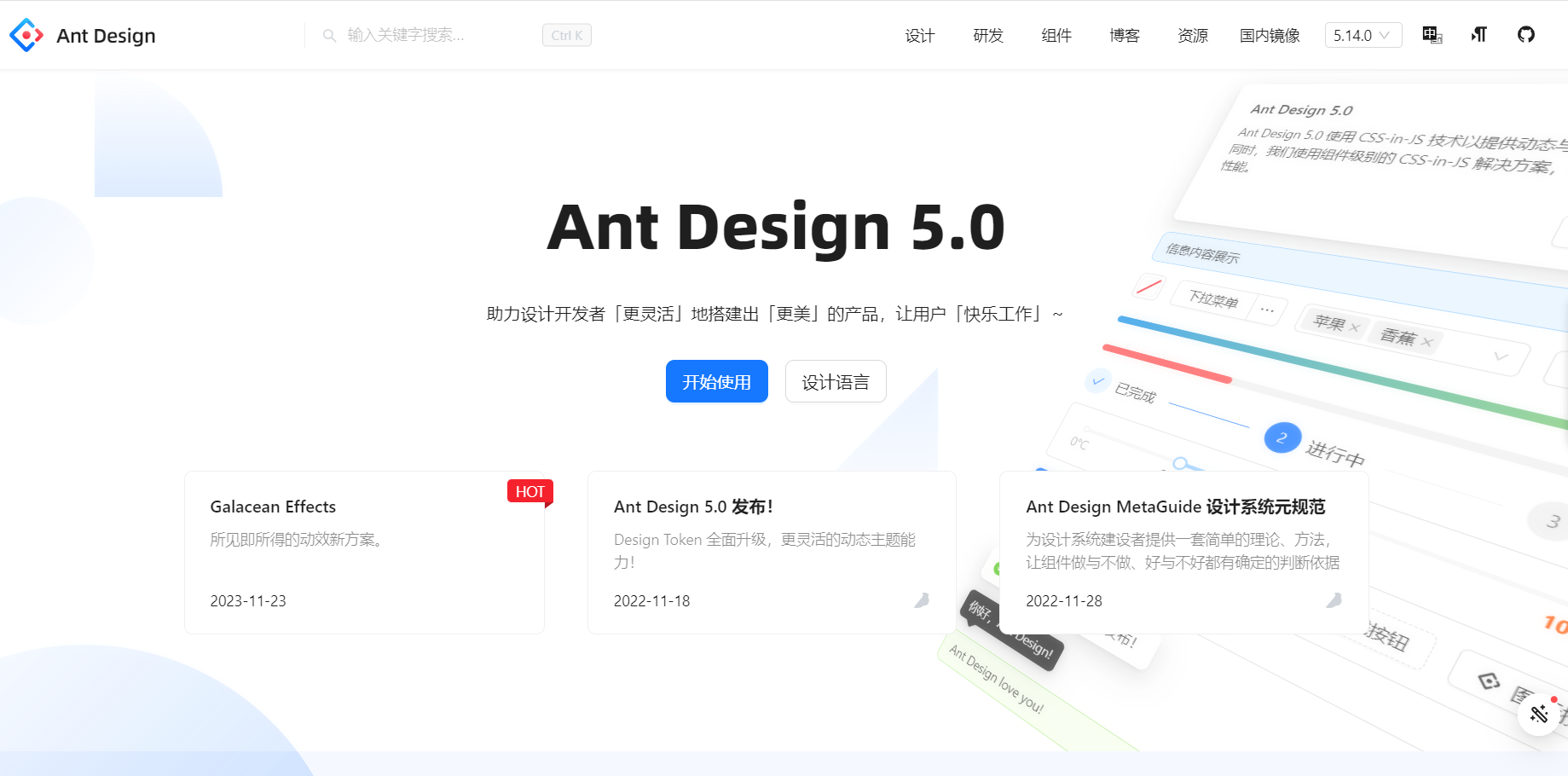1568x776 pixels.
Task: Open the 国内镜像 menu item
Action: pyautogui.click(x=1270, y=35)
